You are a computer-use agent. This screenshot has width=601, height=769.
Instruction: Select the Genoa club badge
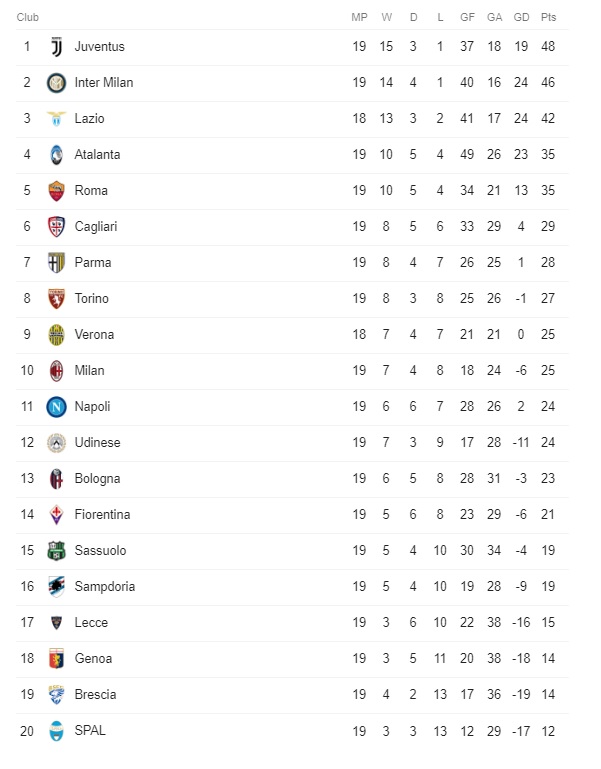pos(56,659)
